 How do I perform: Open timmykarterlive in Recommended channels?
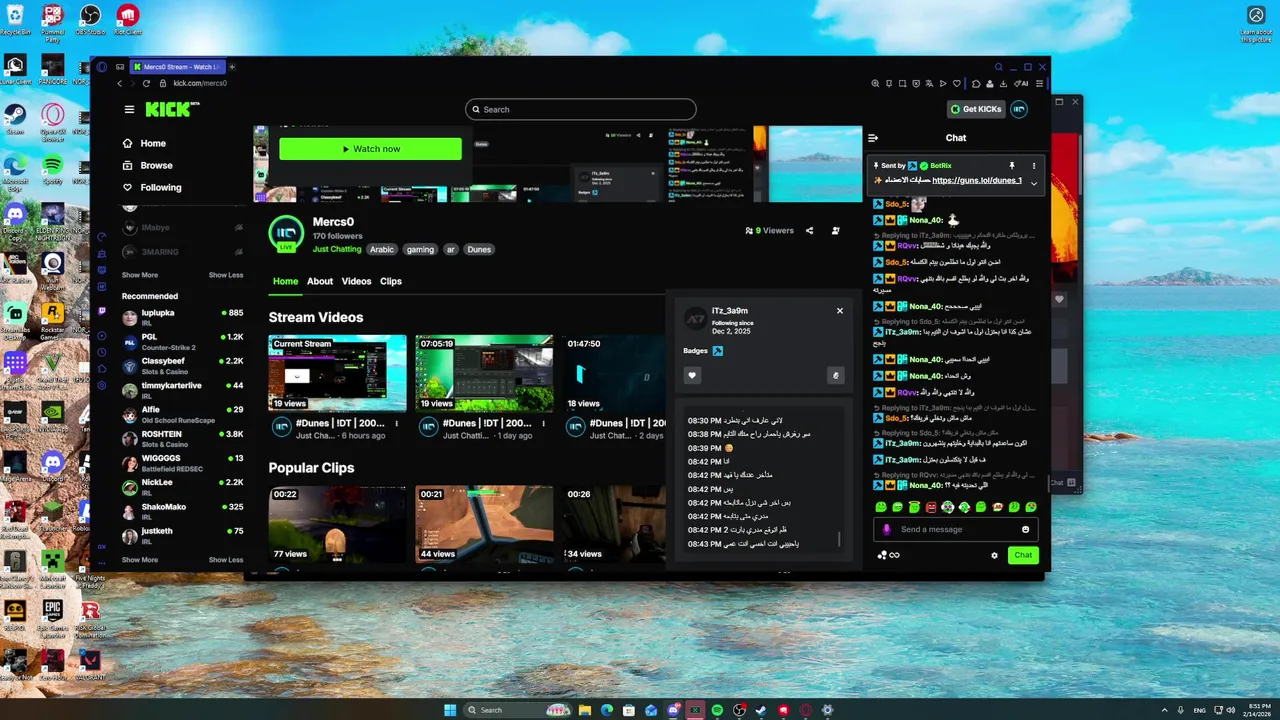tap(183, 390)
